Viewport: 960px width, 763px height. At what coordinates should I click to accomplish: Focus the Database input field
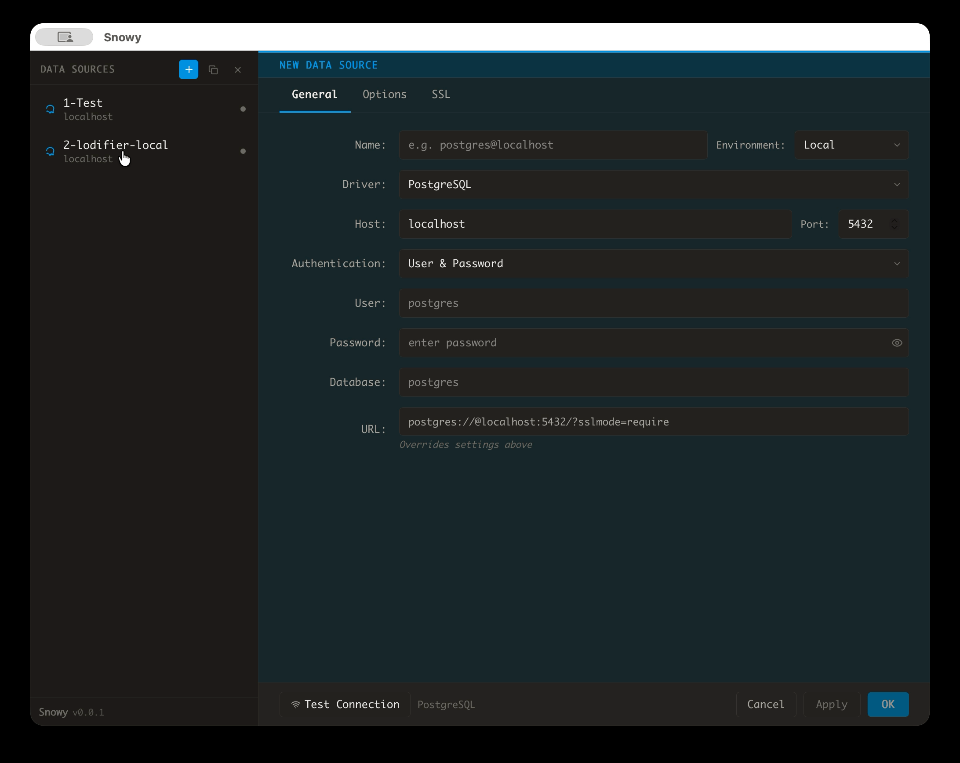[653, 382]
